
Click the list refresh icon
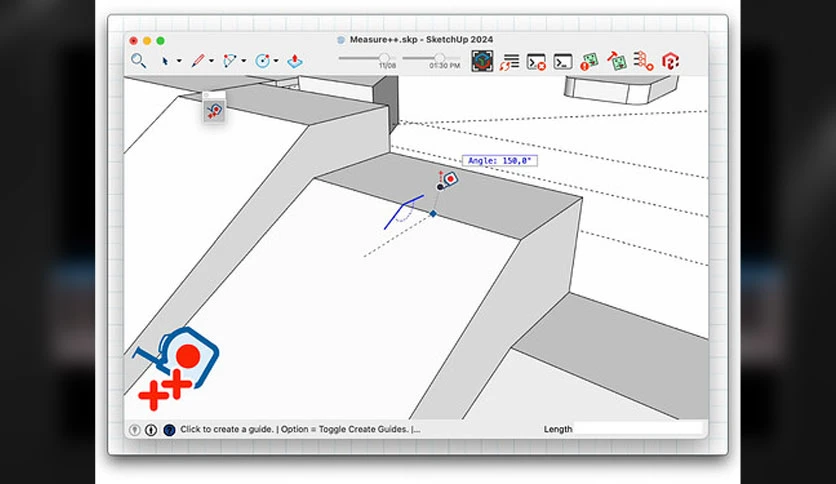tap(509, 62)
